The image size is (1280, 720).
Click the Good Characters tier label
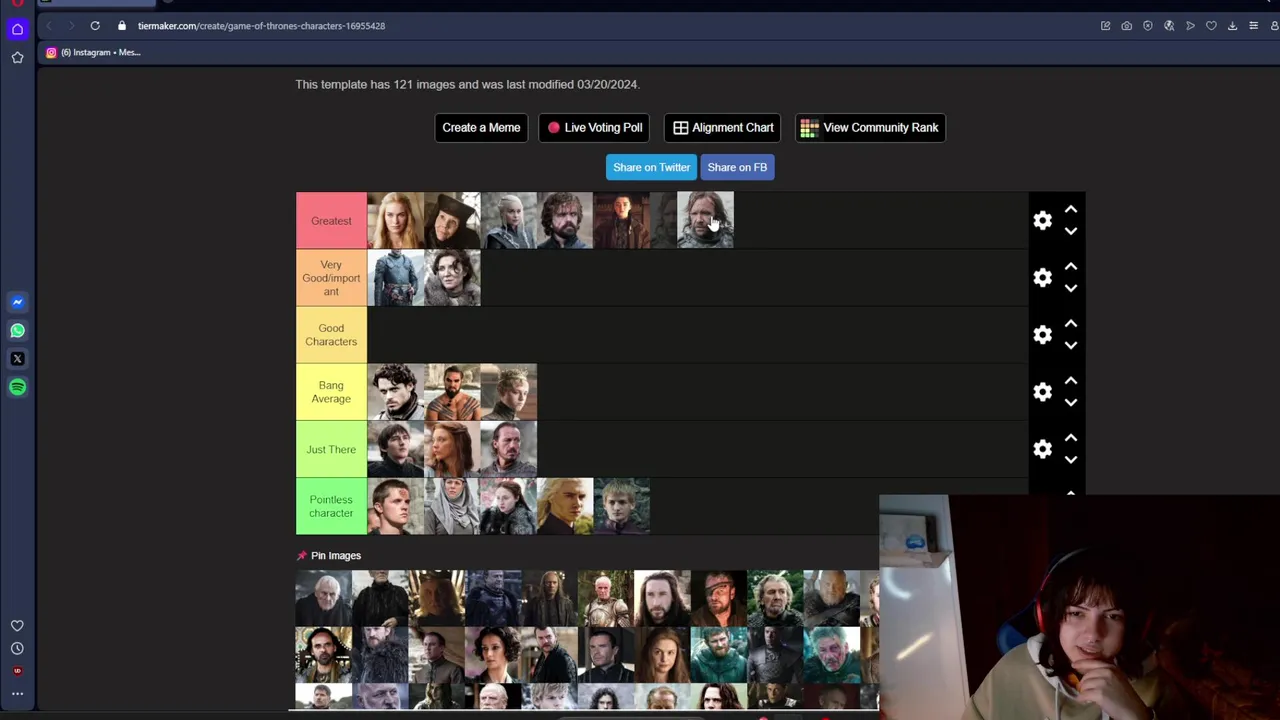coord(331,335)
